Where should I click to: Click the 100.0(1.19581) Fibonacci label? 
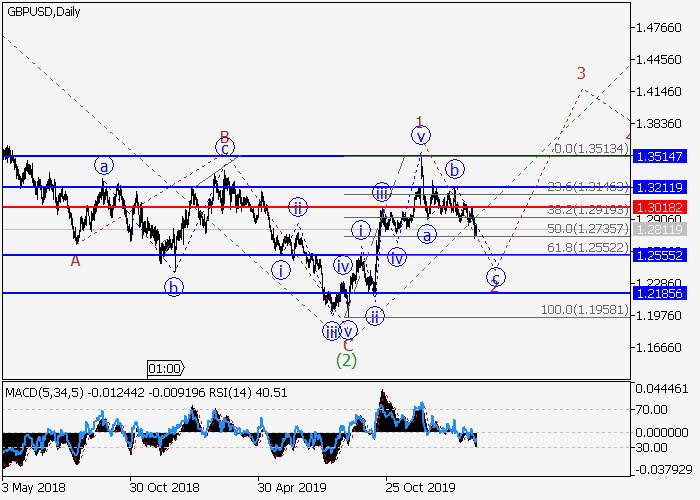(x=587, y=310)
